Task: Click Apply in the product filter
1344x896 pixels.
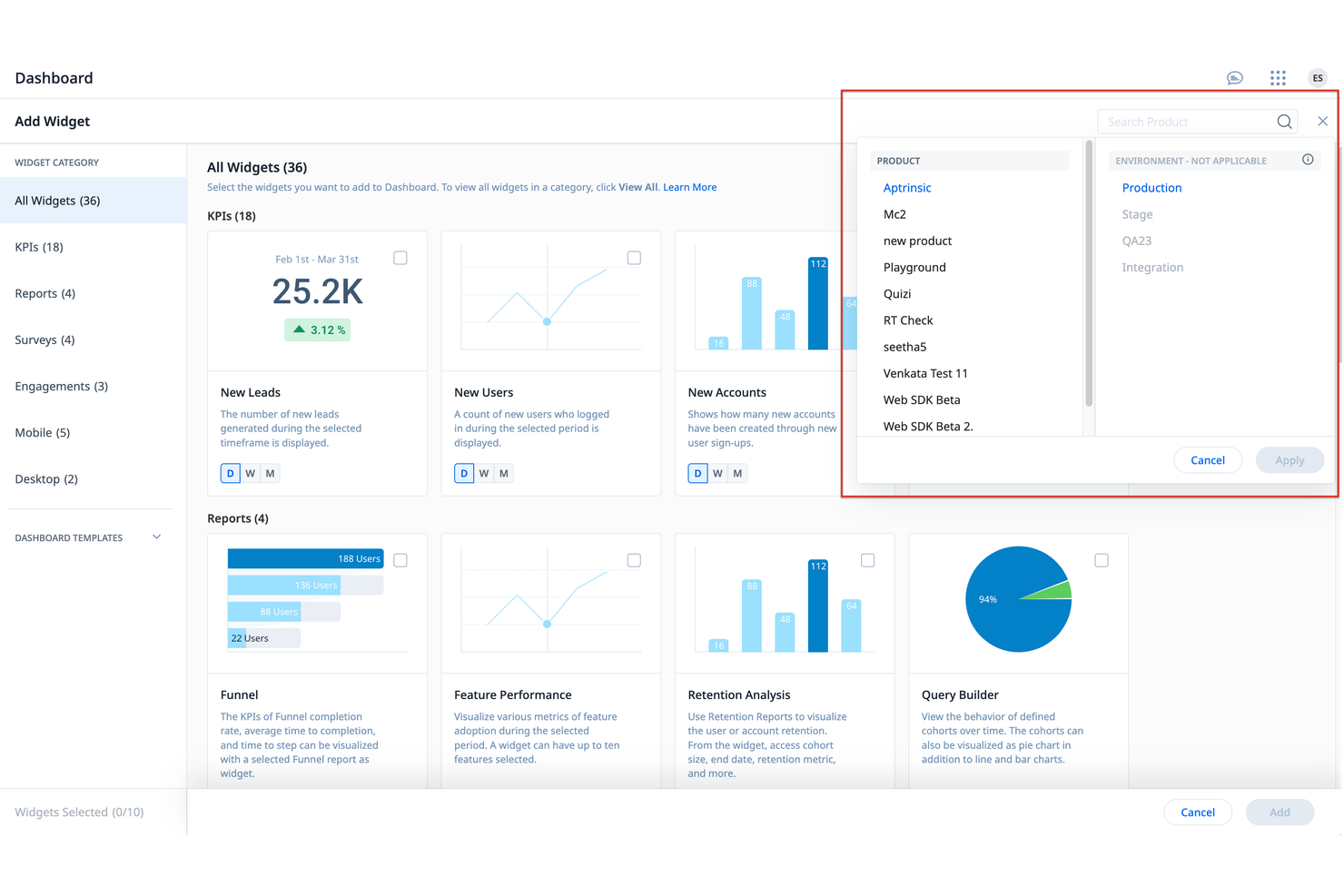Action: 1290,459
